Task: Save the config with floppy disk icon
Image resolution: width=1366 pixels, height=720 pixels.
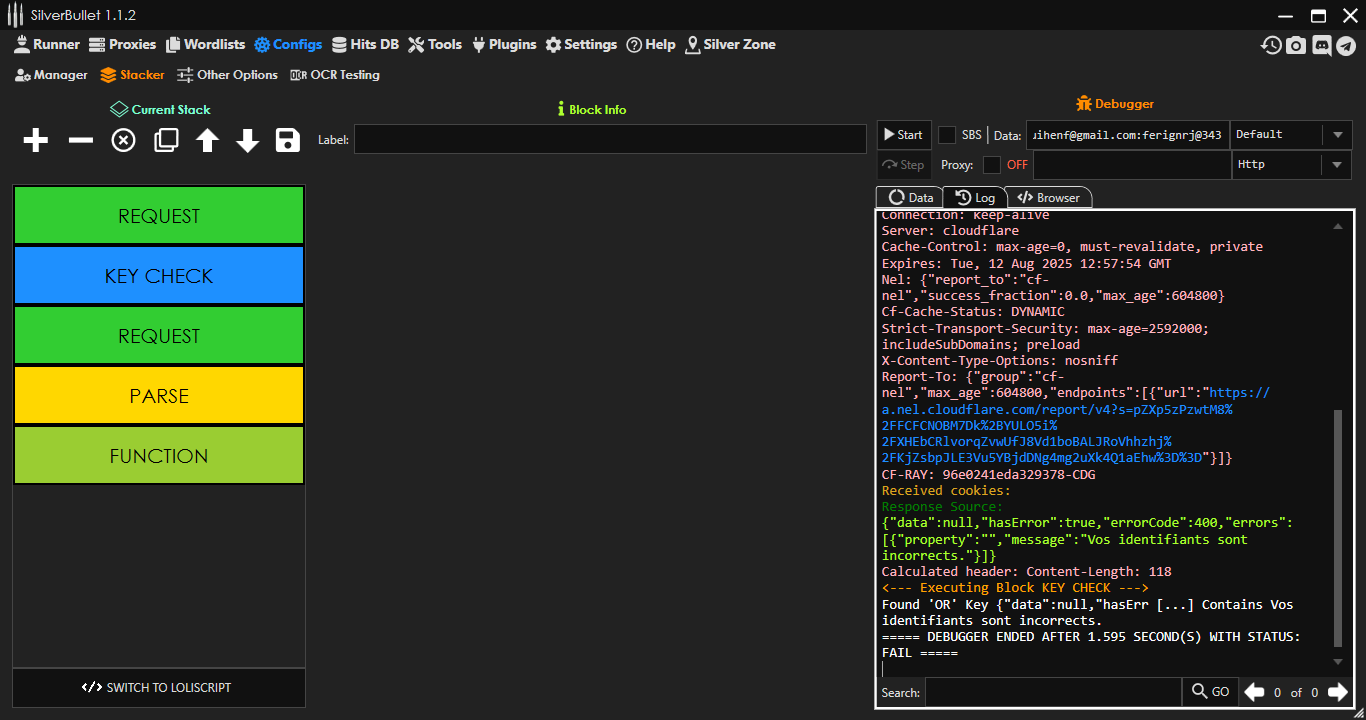Action: pos(288,140)
